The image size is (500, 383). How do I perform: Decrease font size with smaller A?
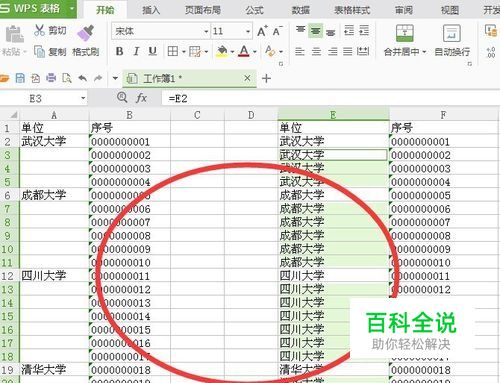click(277, 31)
